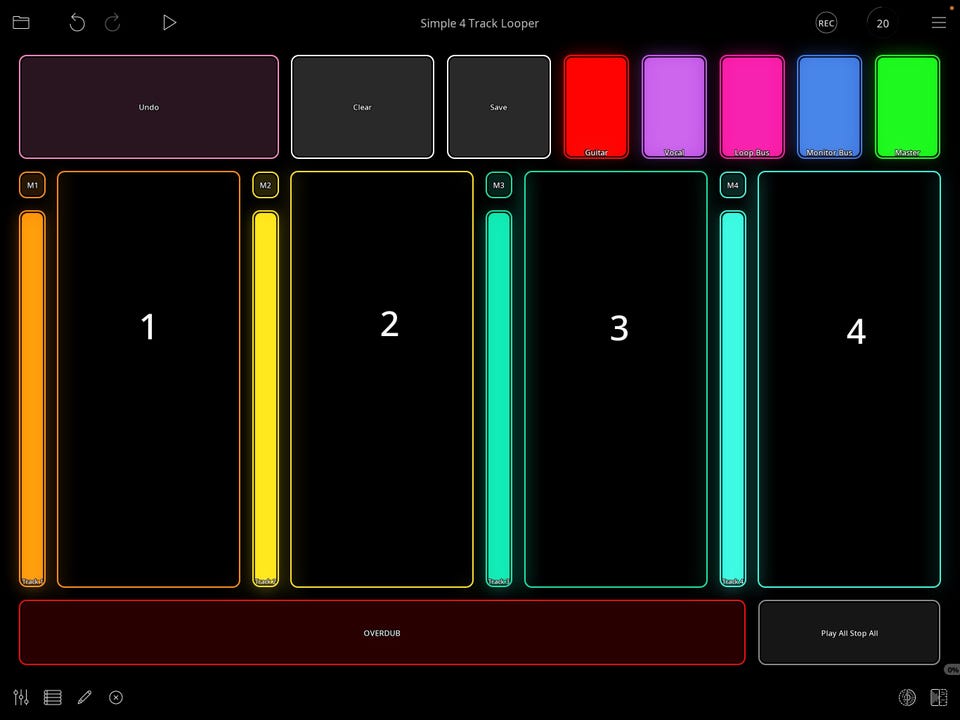Toggle the REC record button
Screen dimensions: 960x720
click(x=827, y=23)
